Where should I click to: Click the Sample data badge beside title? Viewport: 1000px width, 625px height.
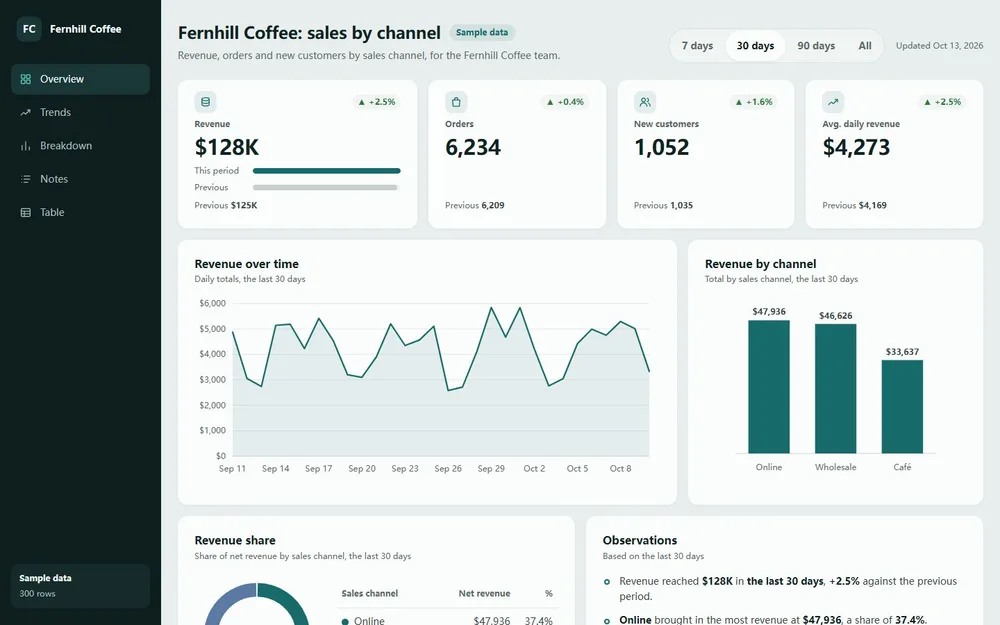click(x=482, y=33)
